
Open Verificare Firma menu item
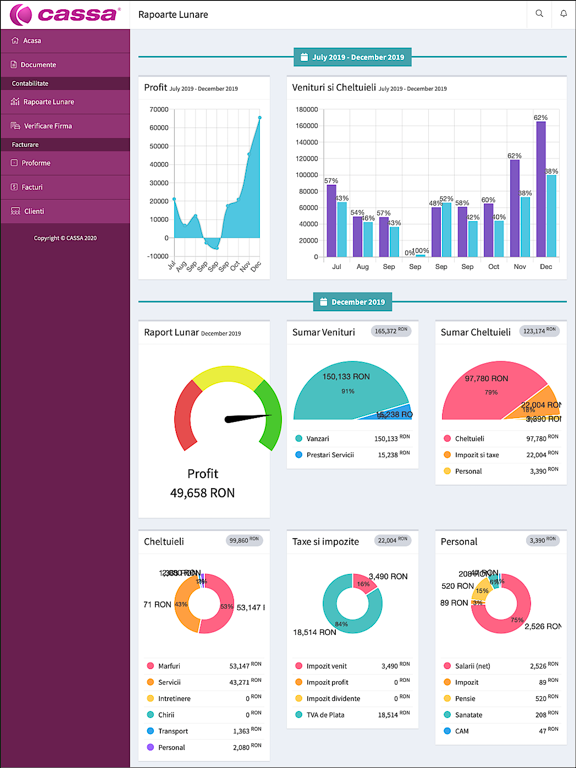pyautogui.click(x=65, y=126)
